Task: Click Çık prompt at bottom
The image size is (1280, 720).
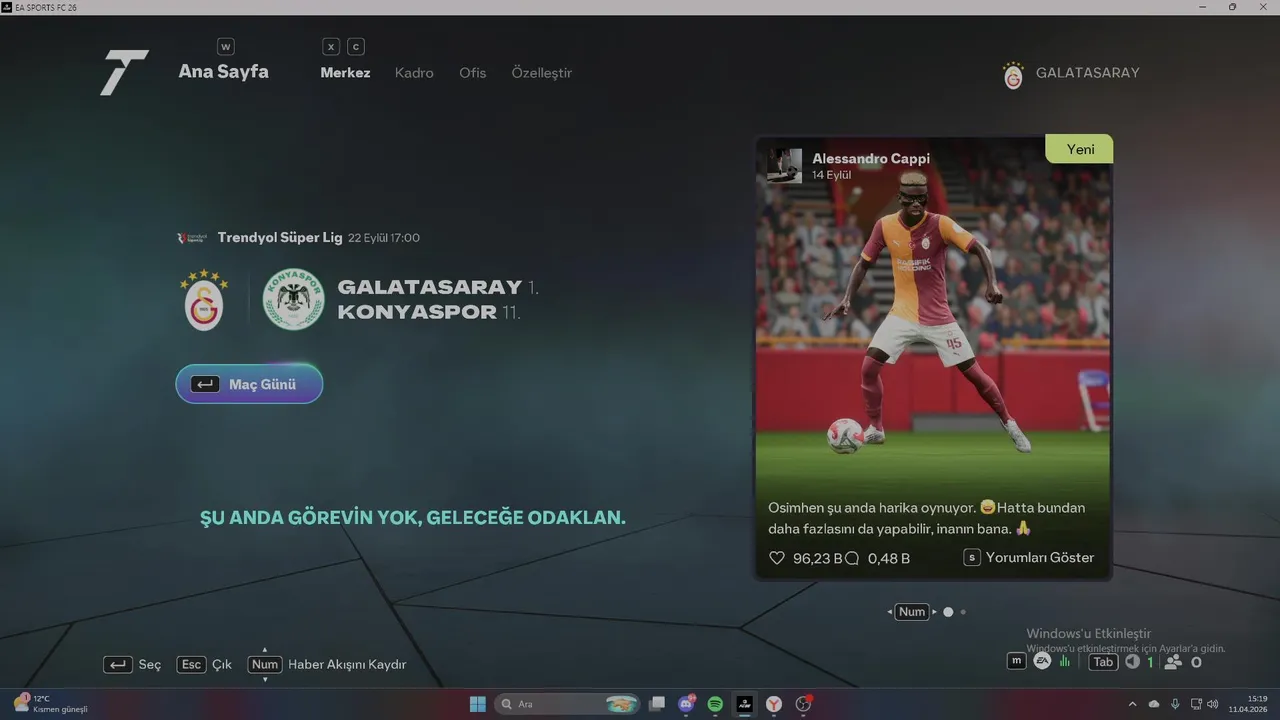Action: pyautogui.click(x=222, y=664)
